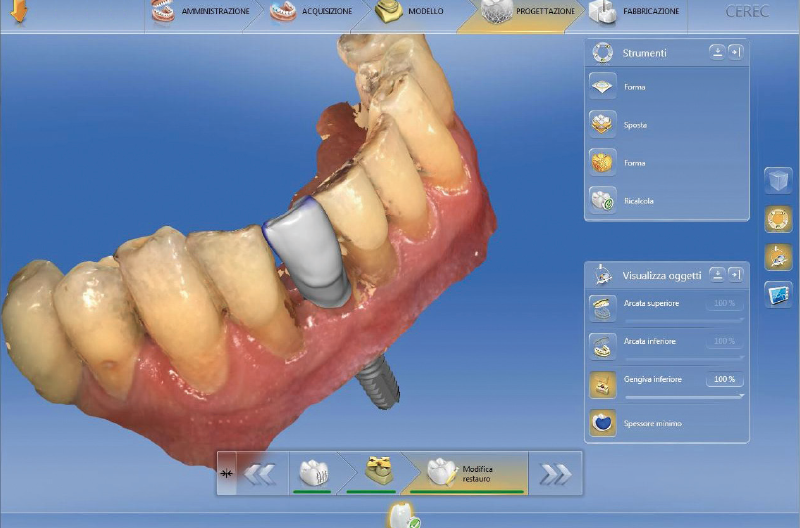Click the Gengiva inferiore 100% value field
This screenshot has height=528, width=800.
click(723, 379)
